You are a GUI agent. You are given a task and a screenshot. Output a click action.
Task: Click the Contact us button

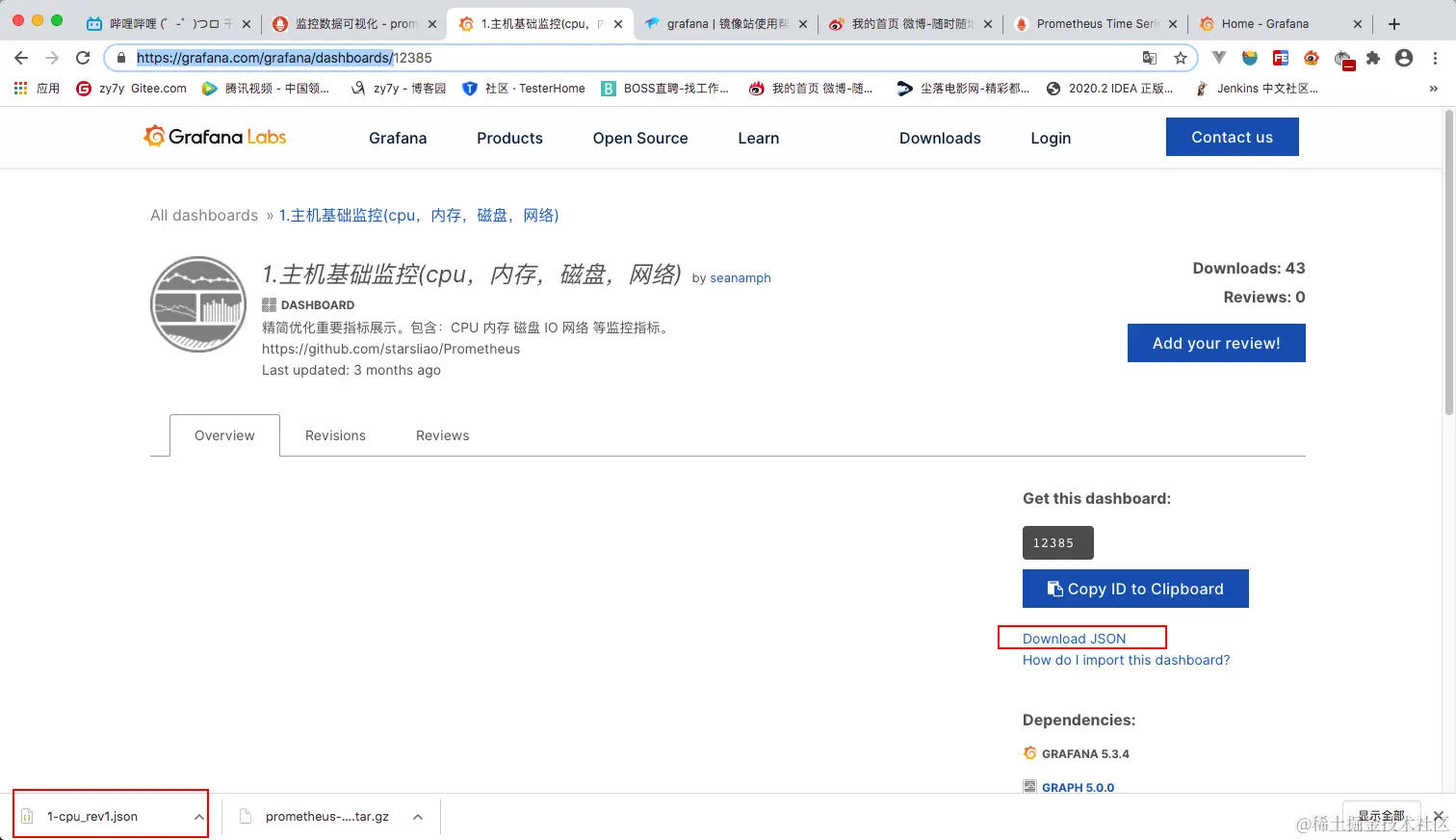click(x=1232, y=137)
